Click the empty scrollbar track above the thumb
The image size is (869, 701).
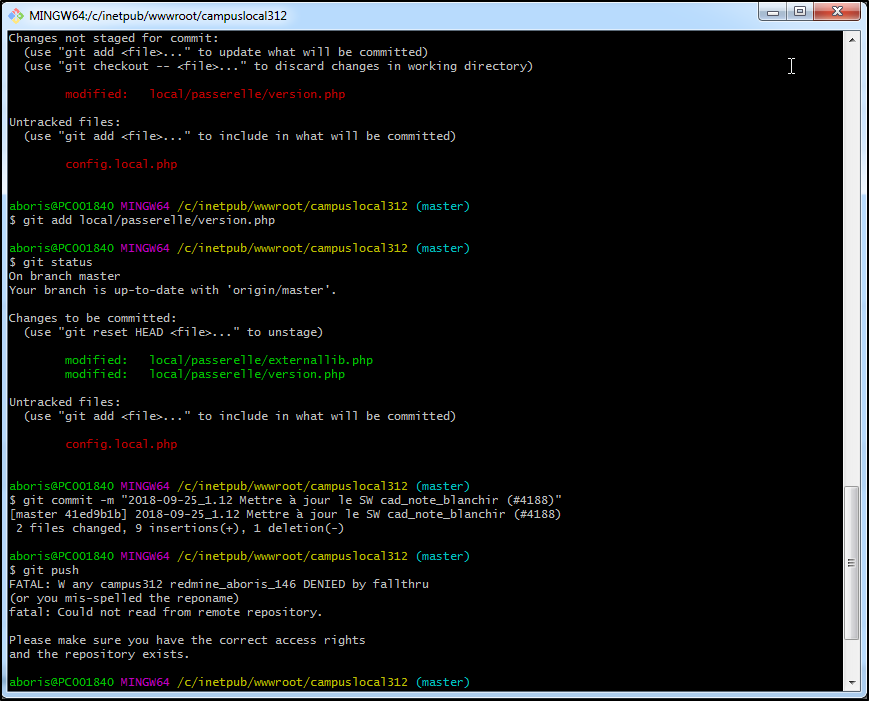click(852, 260)
